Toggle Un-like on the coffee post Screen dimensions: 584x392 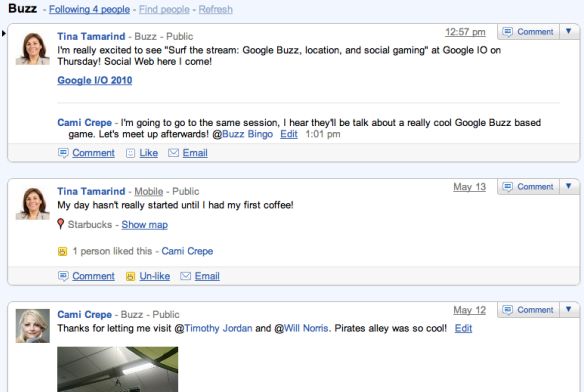[155, 276]
